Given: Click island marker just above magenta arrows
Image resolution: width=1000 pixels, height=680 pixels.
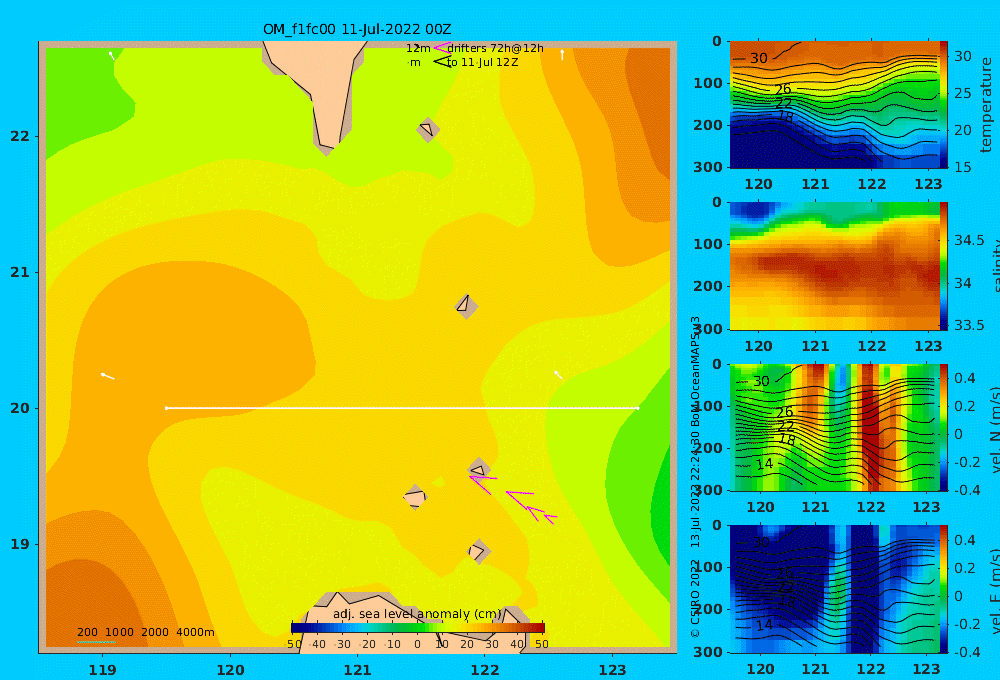Looking at the screenshot, I should click(478, 469).
